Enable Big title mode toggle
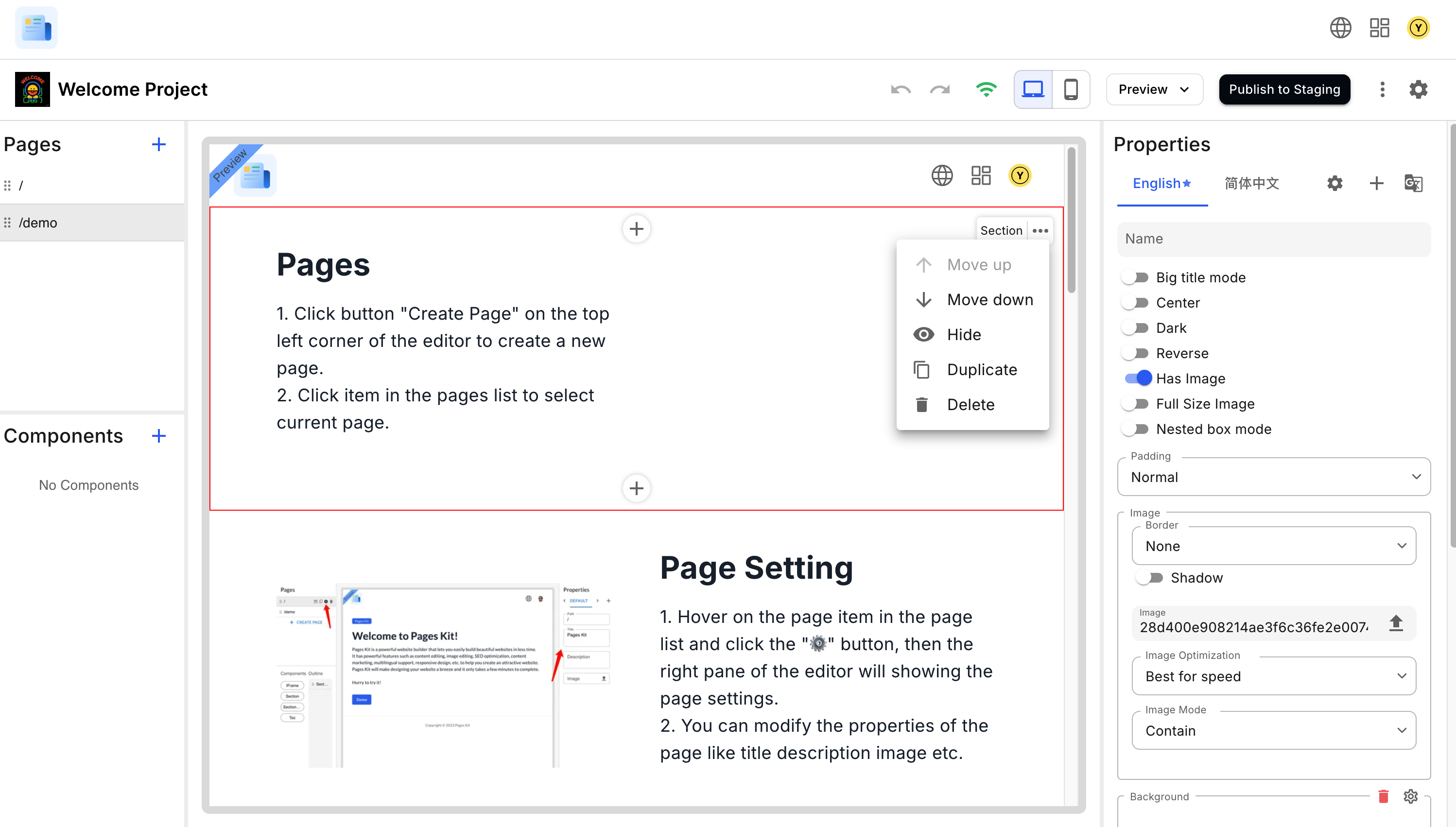This screenshot has height=827, width=1456. 1136,277
